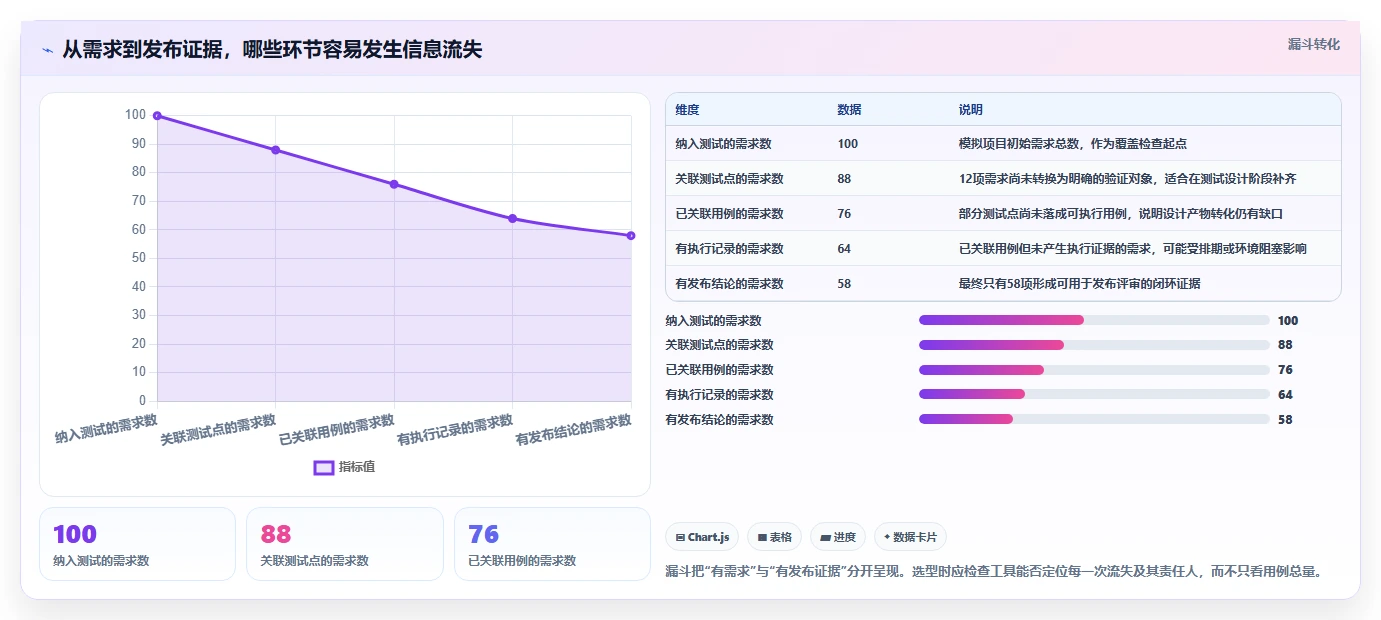Click x-axis label 有发布结论的需求数
Viewport: 1381px width, 620px height.
tap(573, 430)
